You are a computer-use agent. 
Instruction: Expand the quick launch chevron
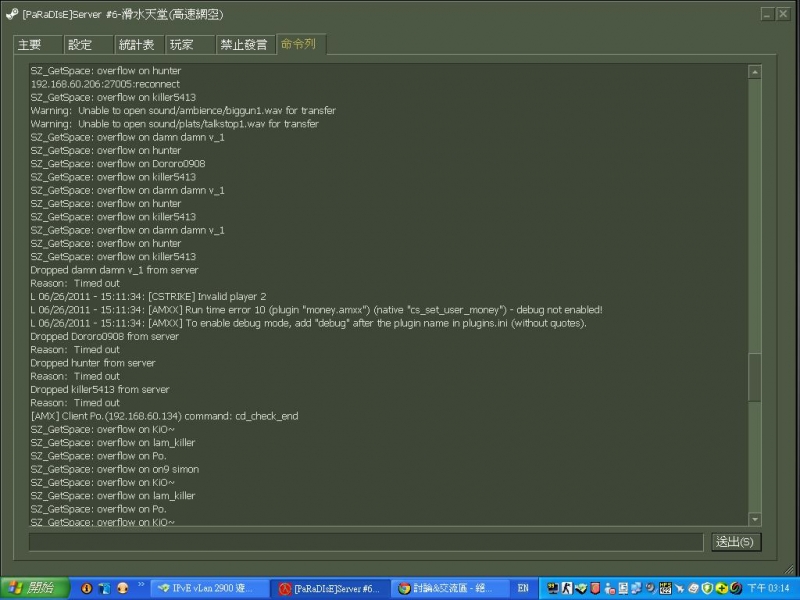click(140, 588)
